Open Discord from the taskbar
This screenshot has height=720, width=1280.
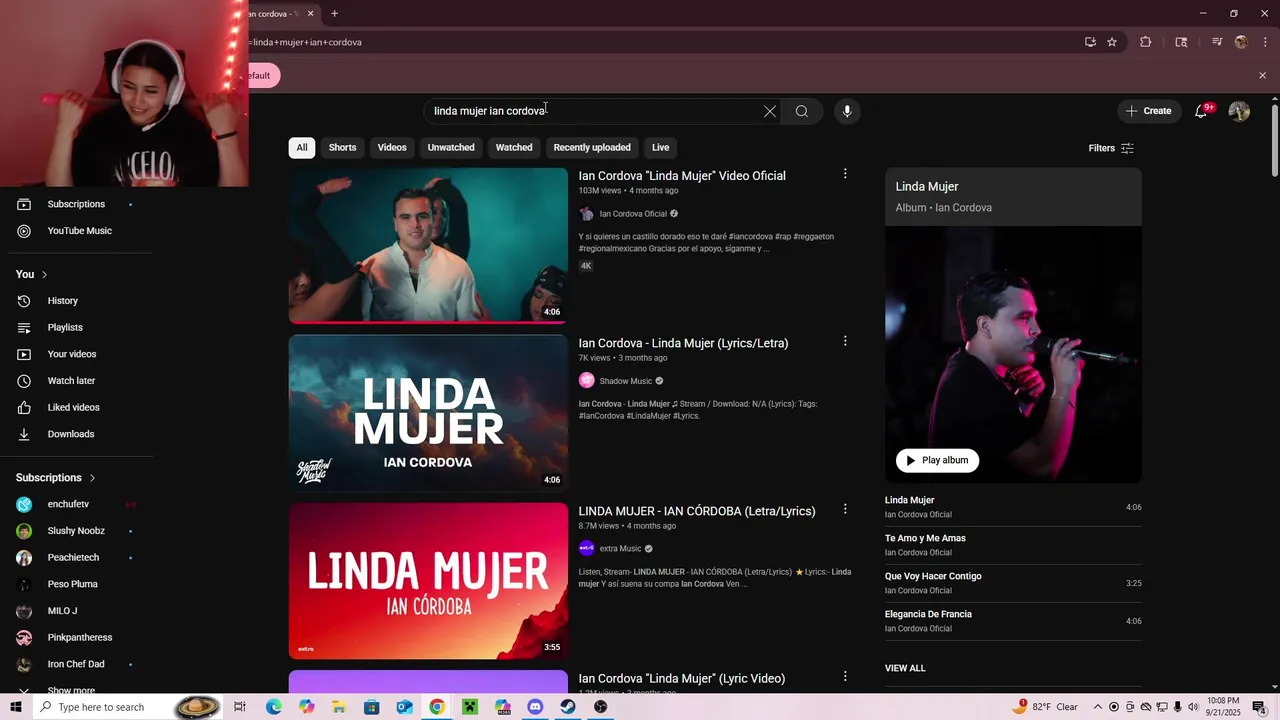click(535, 707)
